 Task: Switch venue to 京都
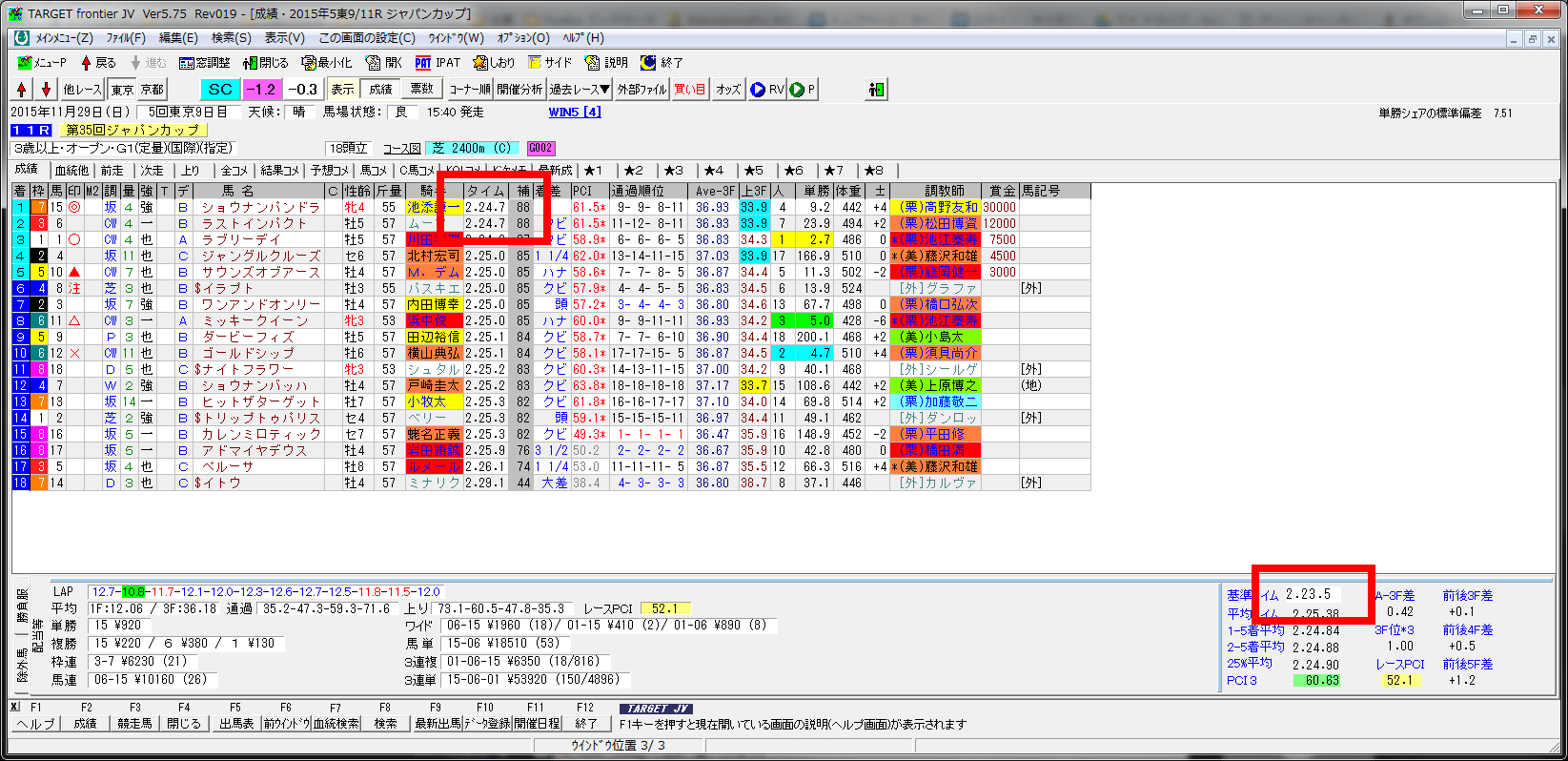pyautogui.click(x=153, y=90)
